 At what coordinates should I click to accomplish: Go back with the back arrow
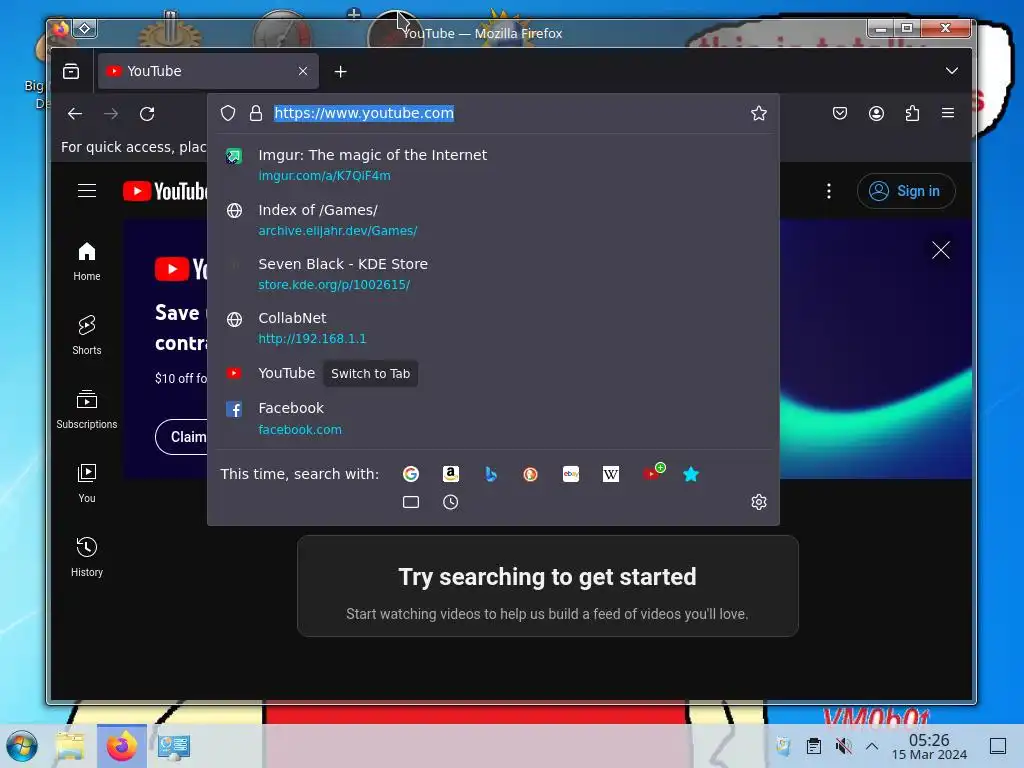(x=75, y=114)
